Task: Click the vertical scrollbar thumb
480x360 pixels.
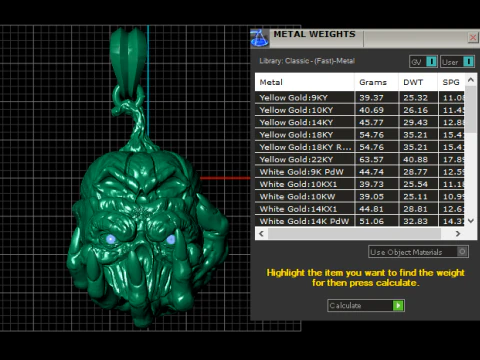Action: (x=471, y=110)
